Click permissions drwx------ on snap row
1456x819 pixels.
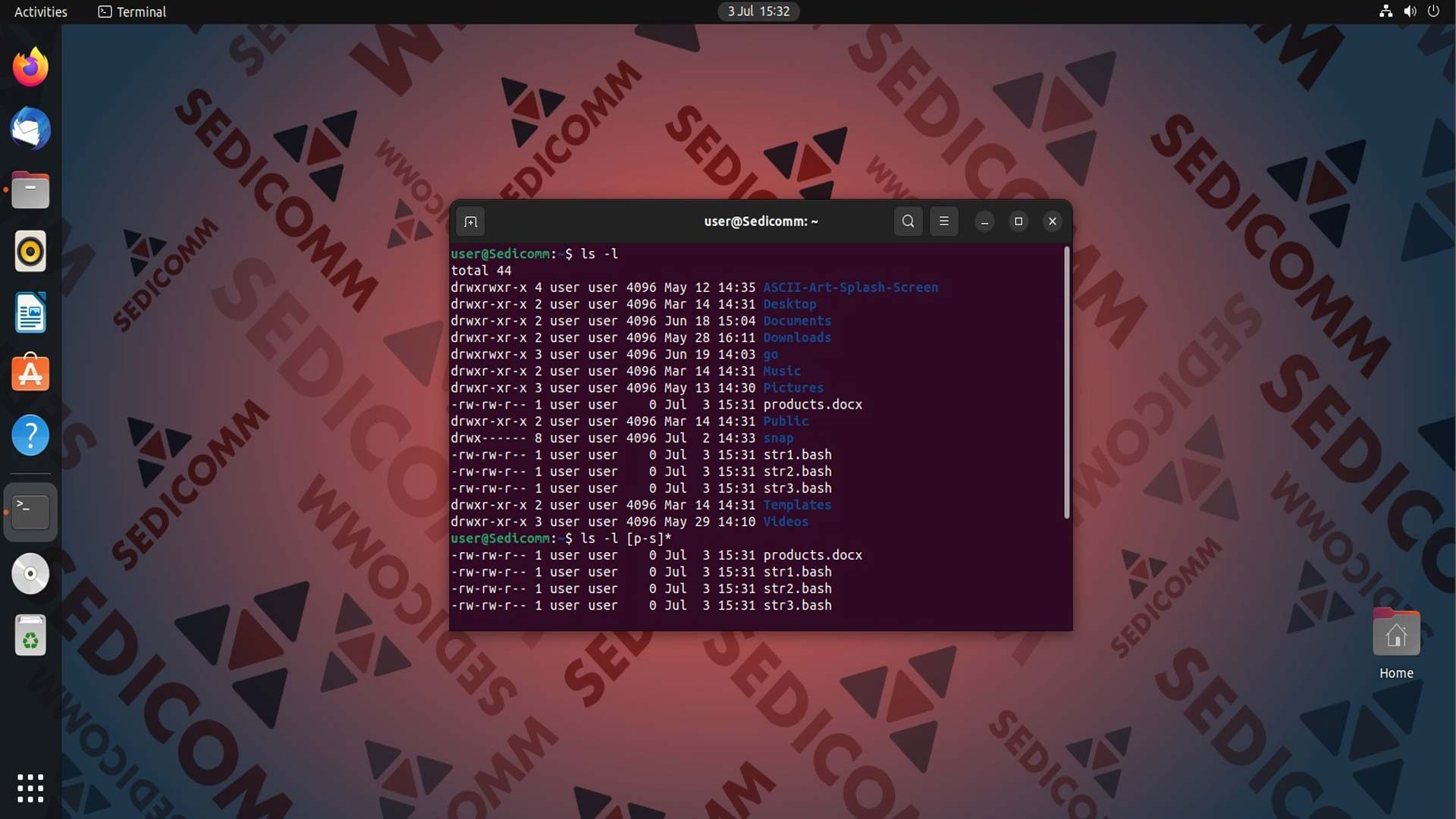tap(488, 438)
